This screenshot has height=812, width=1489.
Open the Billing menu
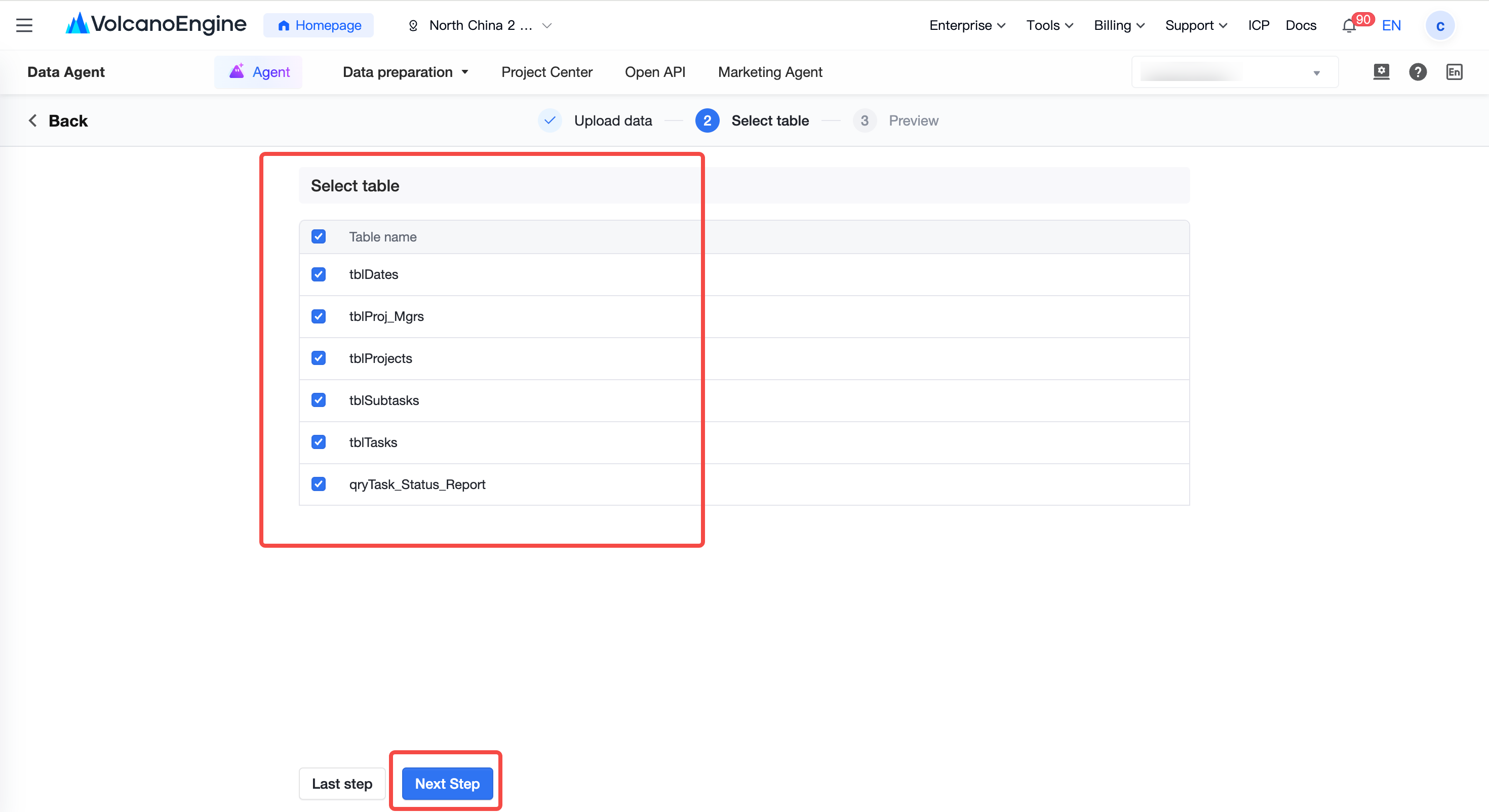coord(1118,25)
